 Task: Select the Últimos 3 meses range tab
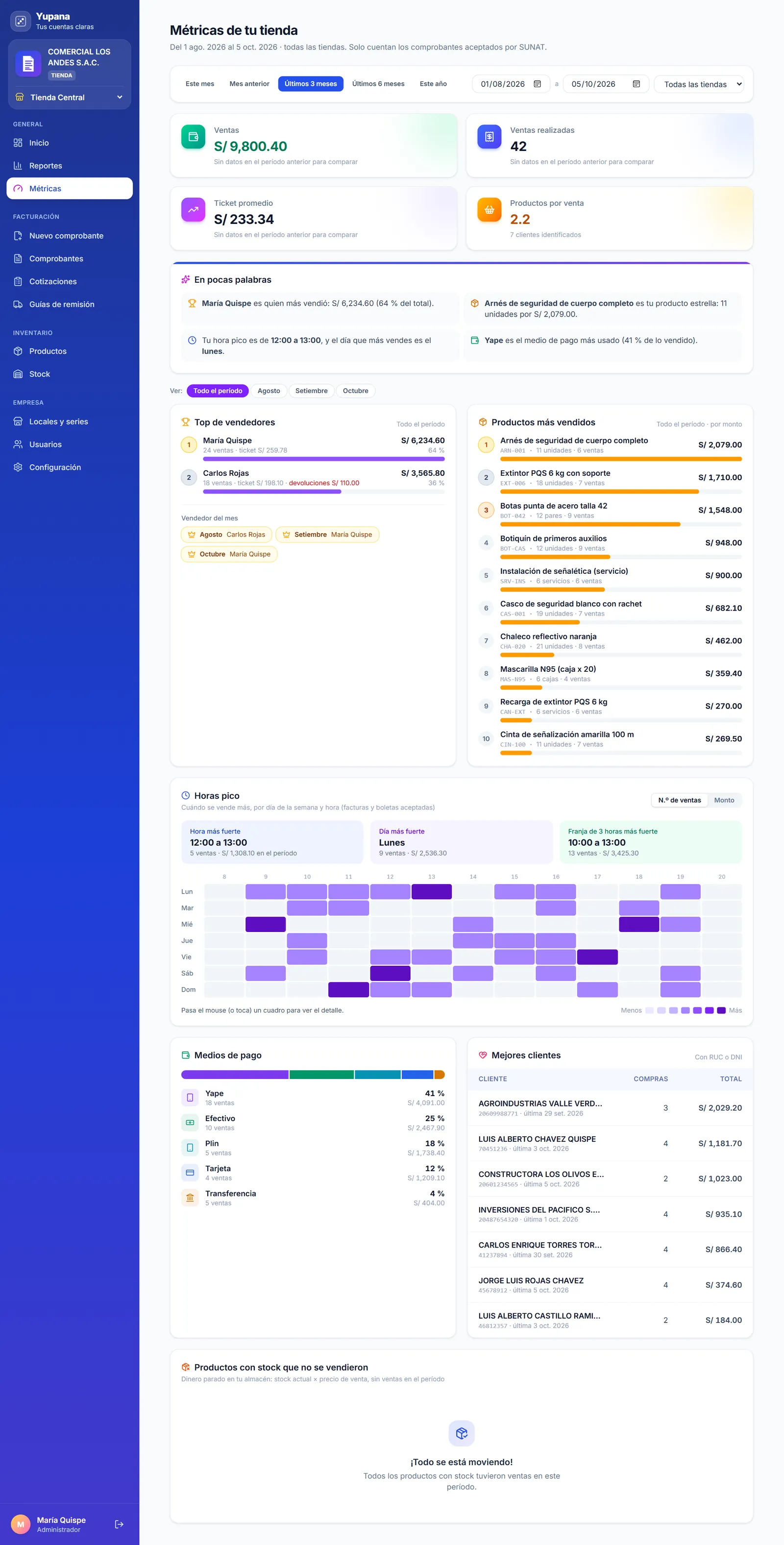[x=311, y=84]
